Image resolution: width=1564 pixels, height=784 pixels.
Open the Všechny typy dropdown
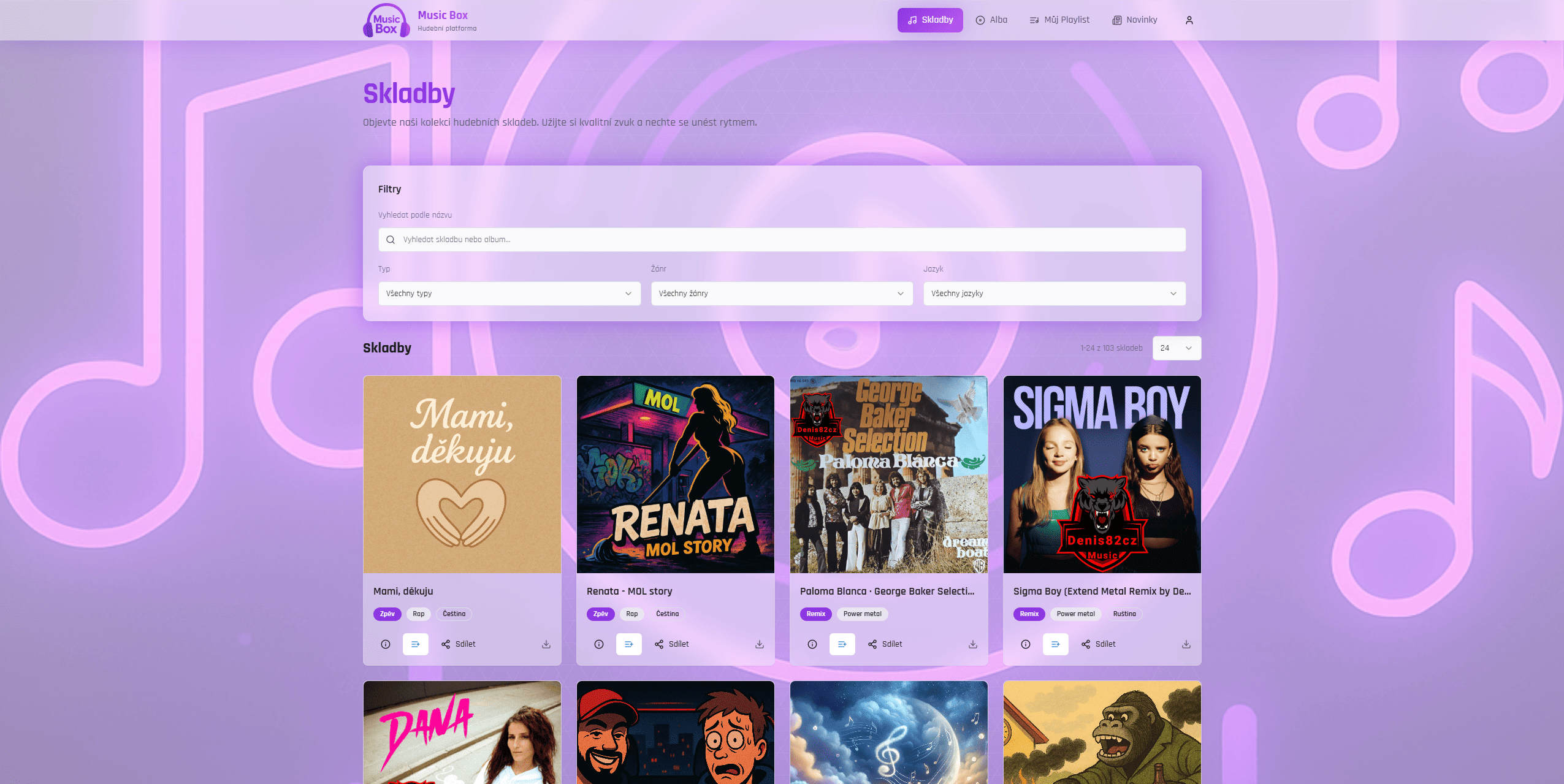pyautogui.click(x=509, y=294)
